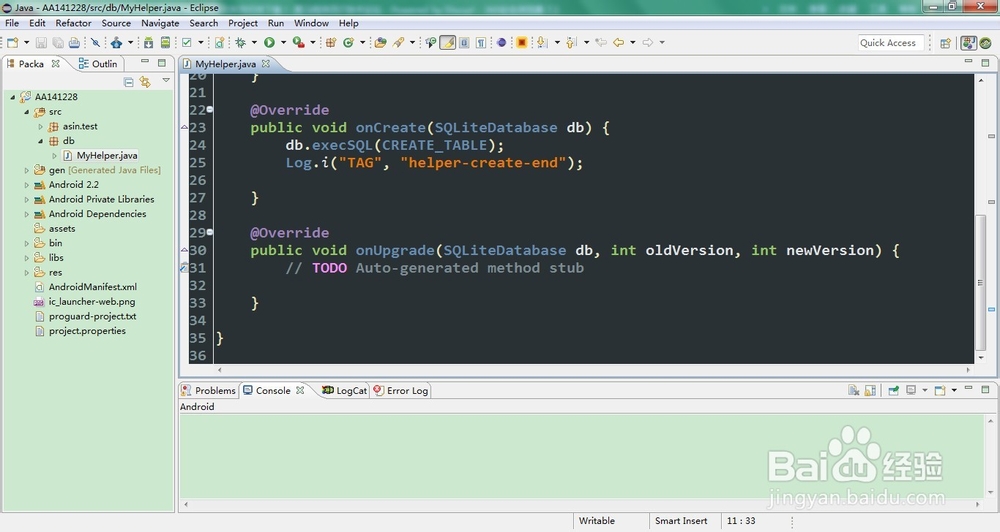
Task: Switch to the Problems tab
Action: click(209, 390)
